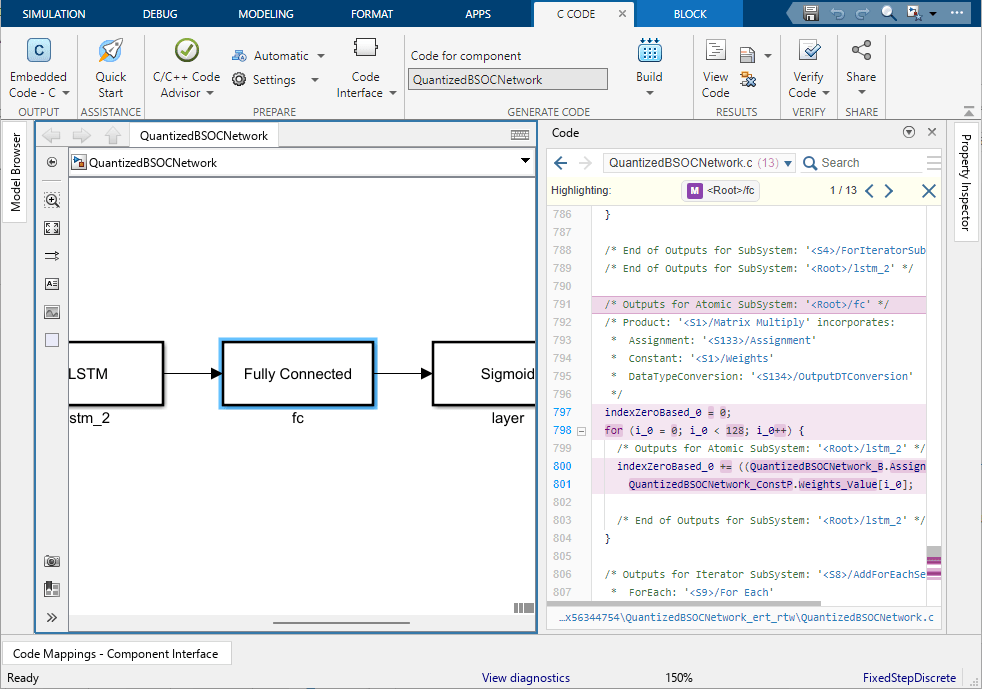This screenshot has width=982, height=689.
Task: Collapse the for loop at line 798
Action: 582,431
